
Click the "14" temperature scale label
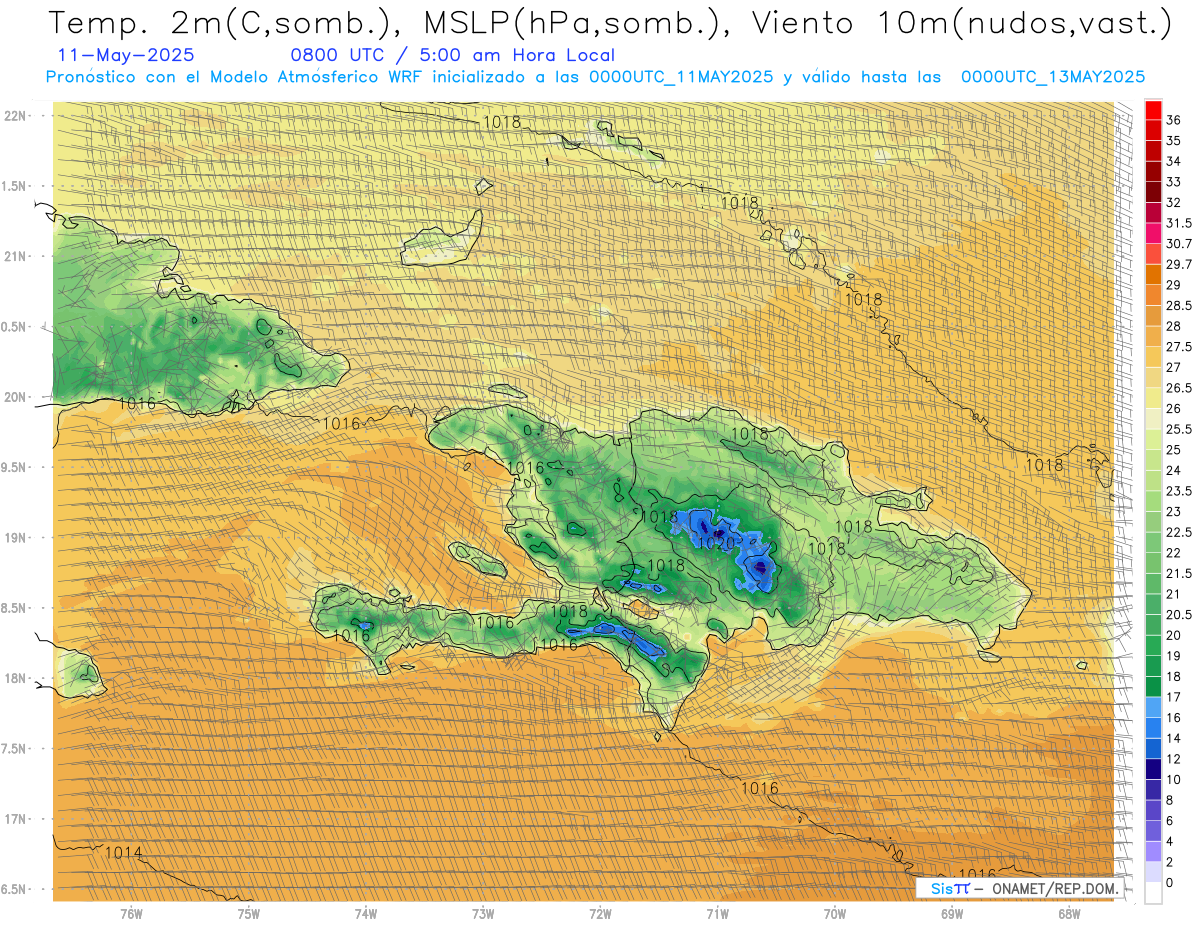(1174, 738)
